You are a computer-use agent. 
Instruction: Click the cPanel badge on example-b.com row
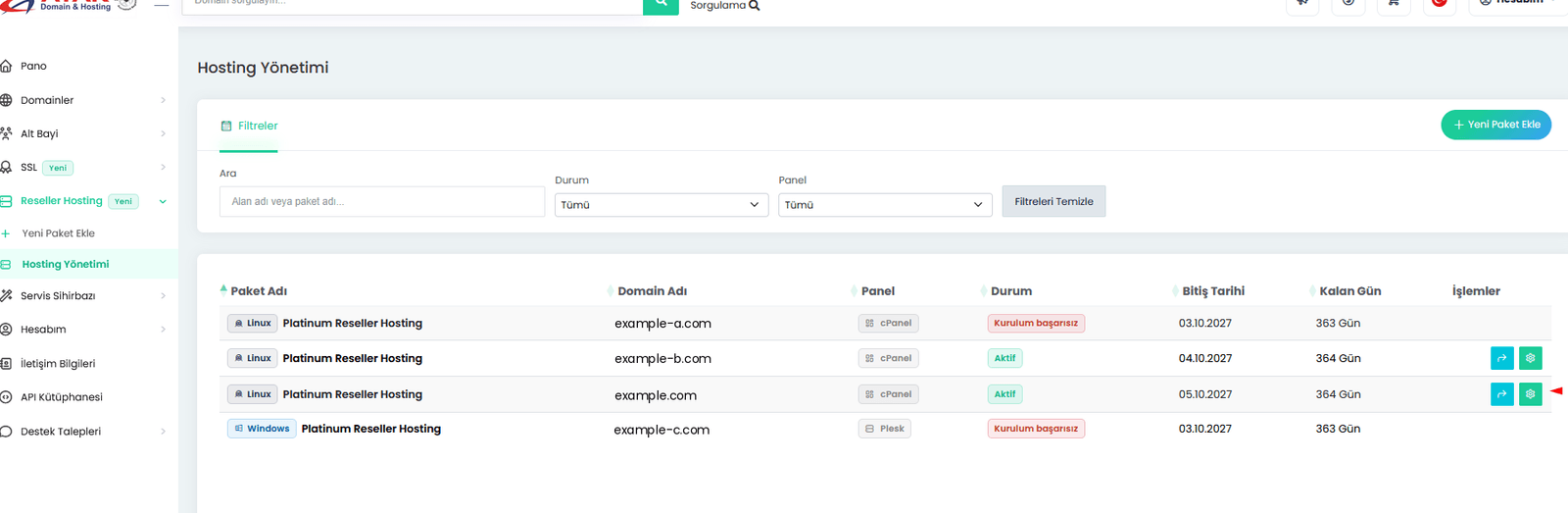pyautogui.click(x=888, y=358)
